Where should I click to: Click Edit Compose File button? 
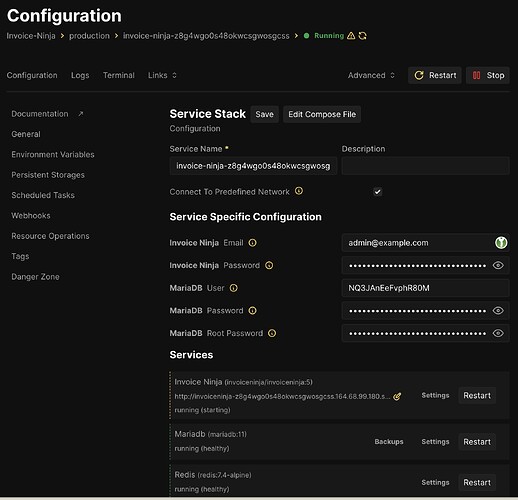tap(322, 114)
